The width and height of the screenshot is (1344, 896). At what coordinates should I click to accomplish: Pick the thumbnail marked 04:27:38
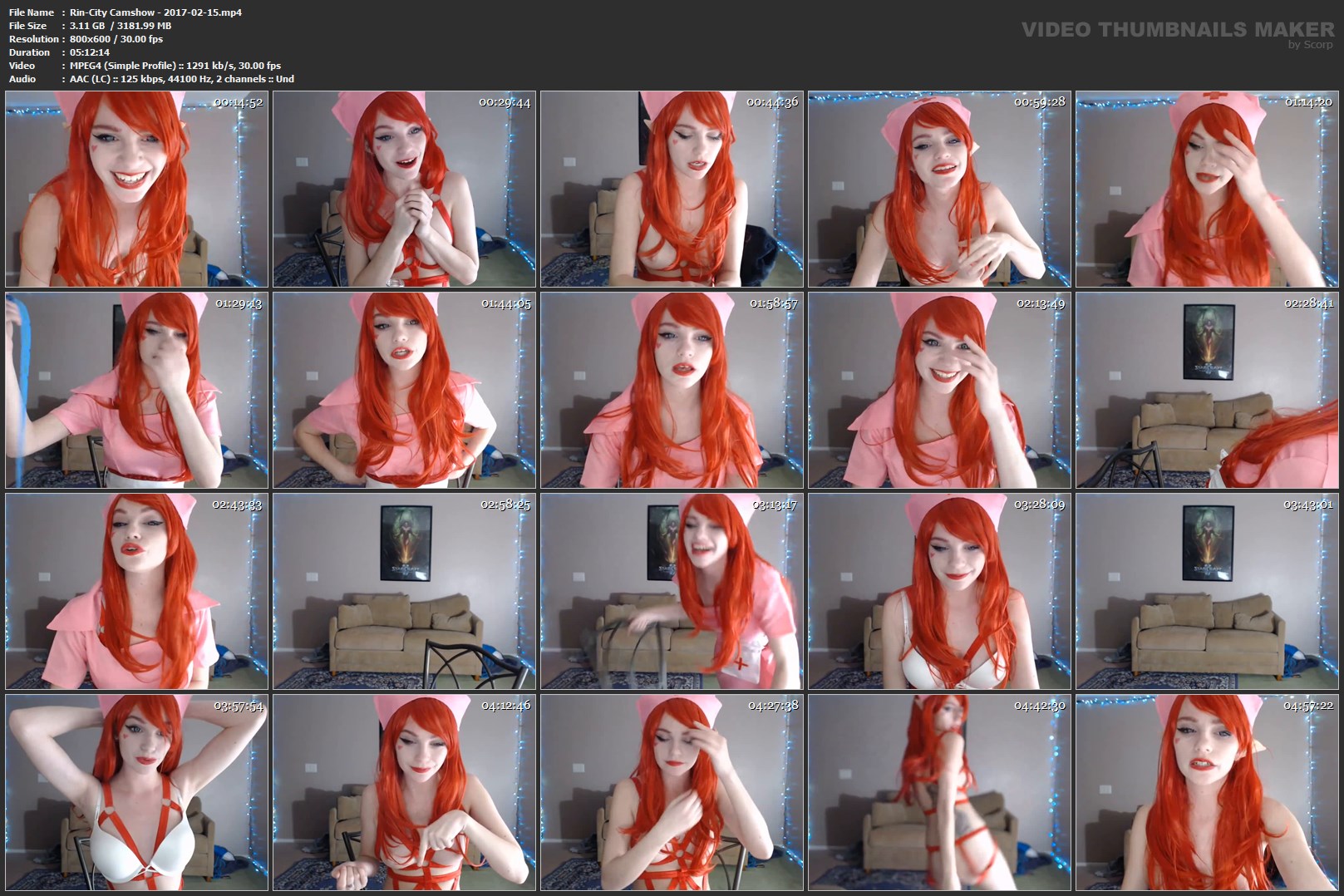[x=672, y=792]
